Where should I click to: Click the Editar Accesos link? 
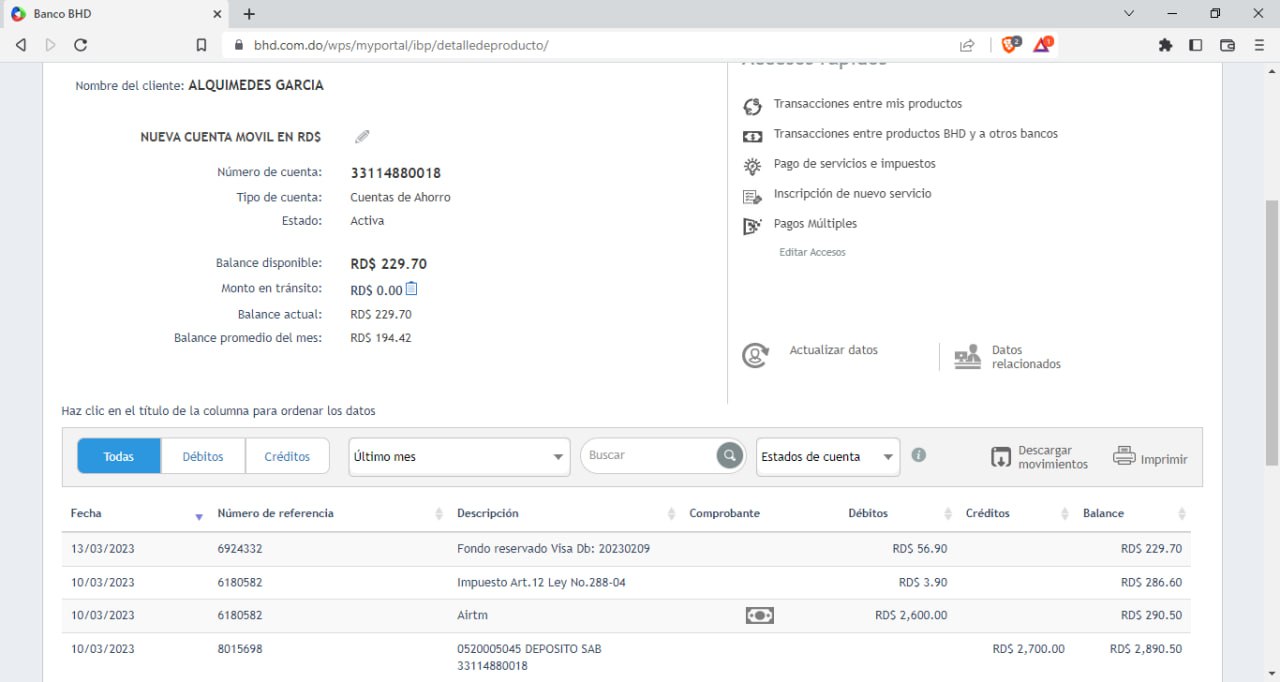tap(812, 252)
